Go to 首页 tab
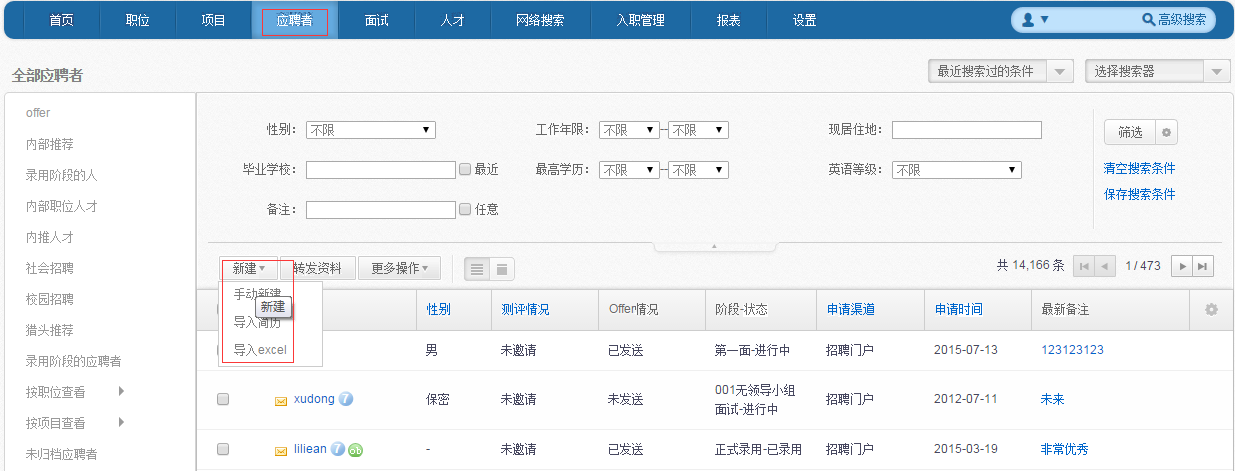This screenshot has height=471, width=1235. click(62, 20)
